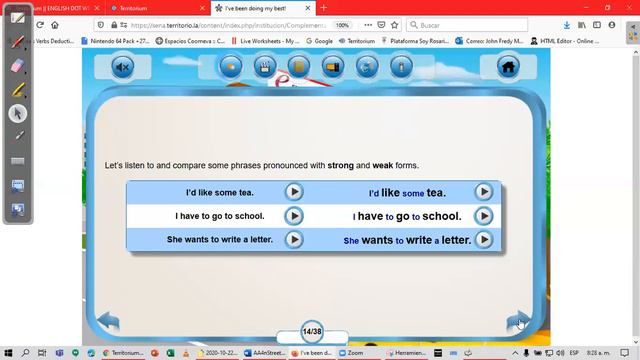Bookmark this page with the star icon
Viewport: 640px width, 360px height.
tap(394, 25)
